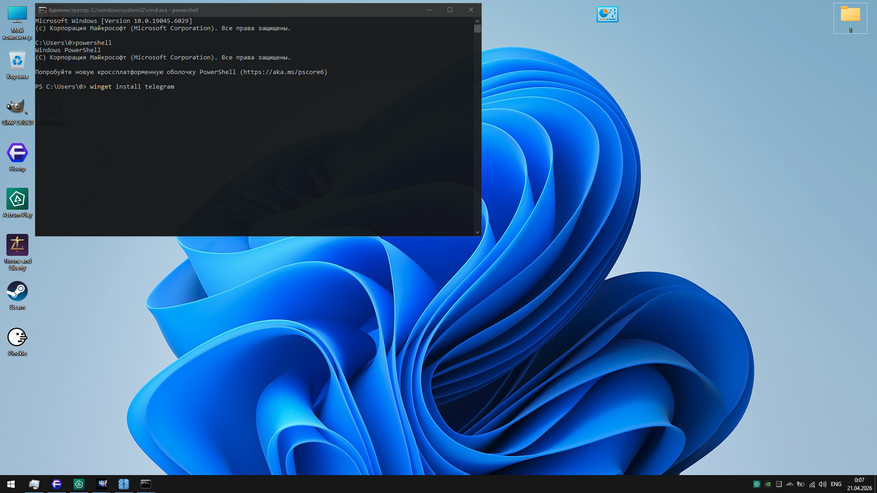Open the clock and date flyout
Viewport: 877px width, 493px height.
(x=859, y=485)
